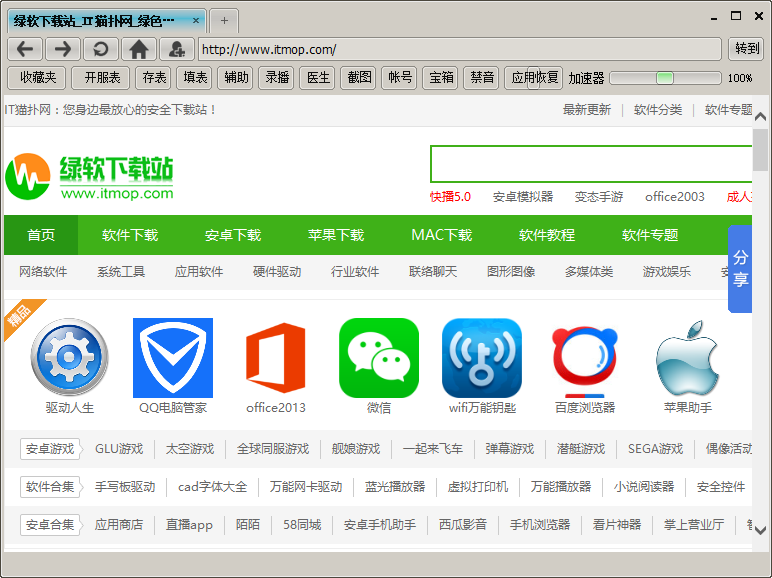Open the wifi万能钥匙 icon
This screenshot has height=578, width=772.
click(x=482, y=357)
